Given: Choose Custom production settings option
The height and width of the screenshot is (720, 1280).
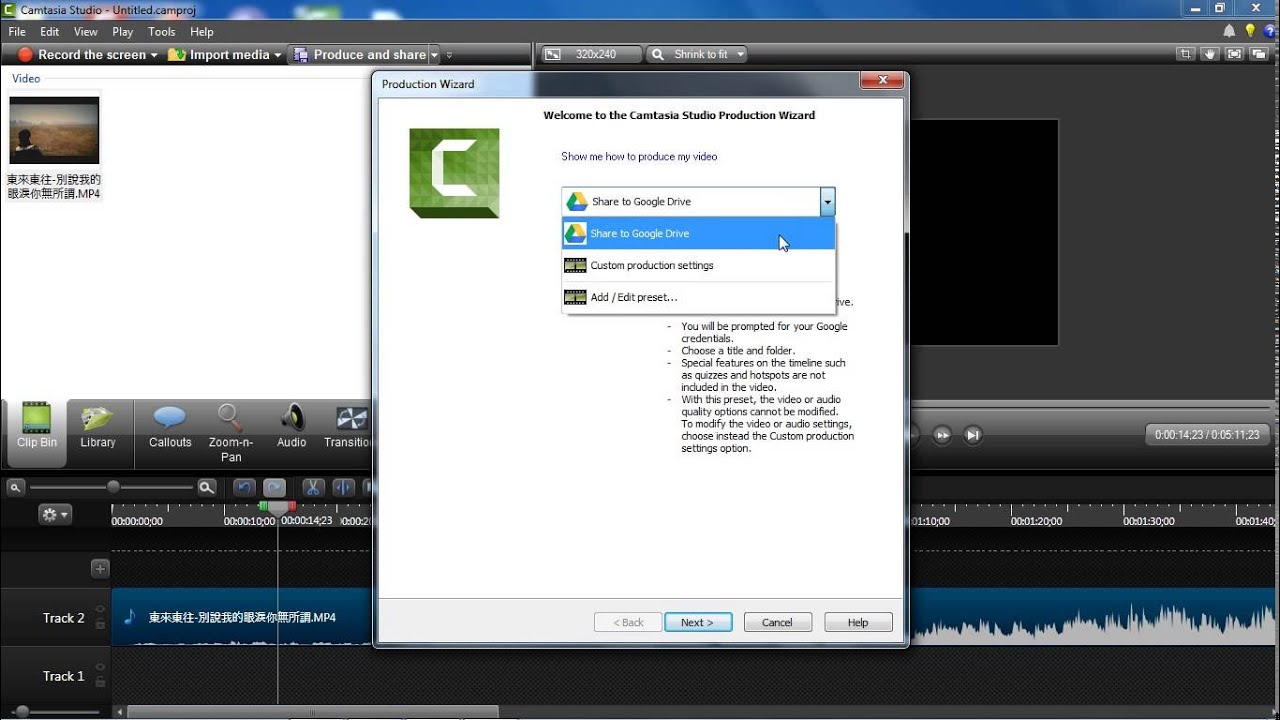Looking at the screenshot, I should point(698,266).
